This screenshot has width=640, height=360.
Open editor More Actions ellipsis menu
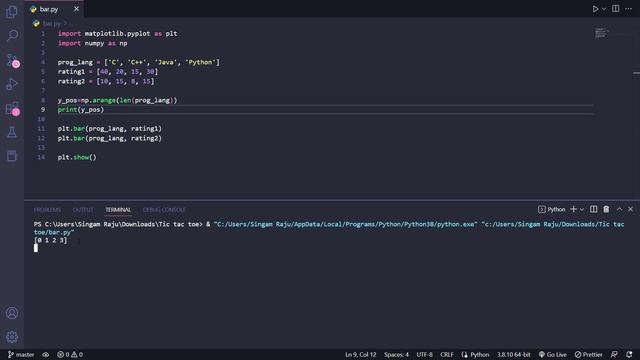click(x=629, y=9)
